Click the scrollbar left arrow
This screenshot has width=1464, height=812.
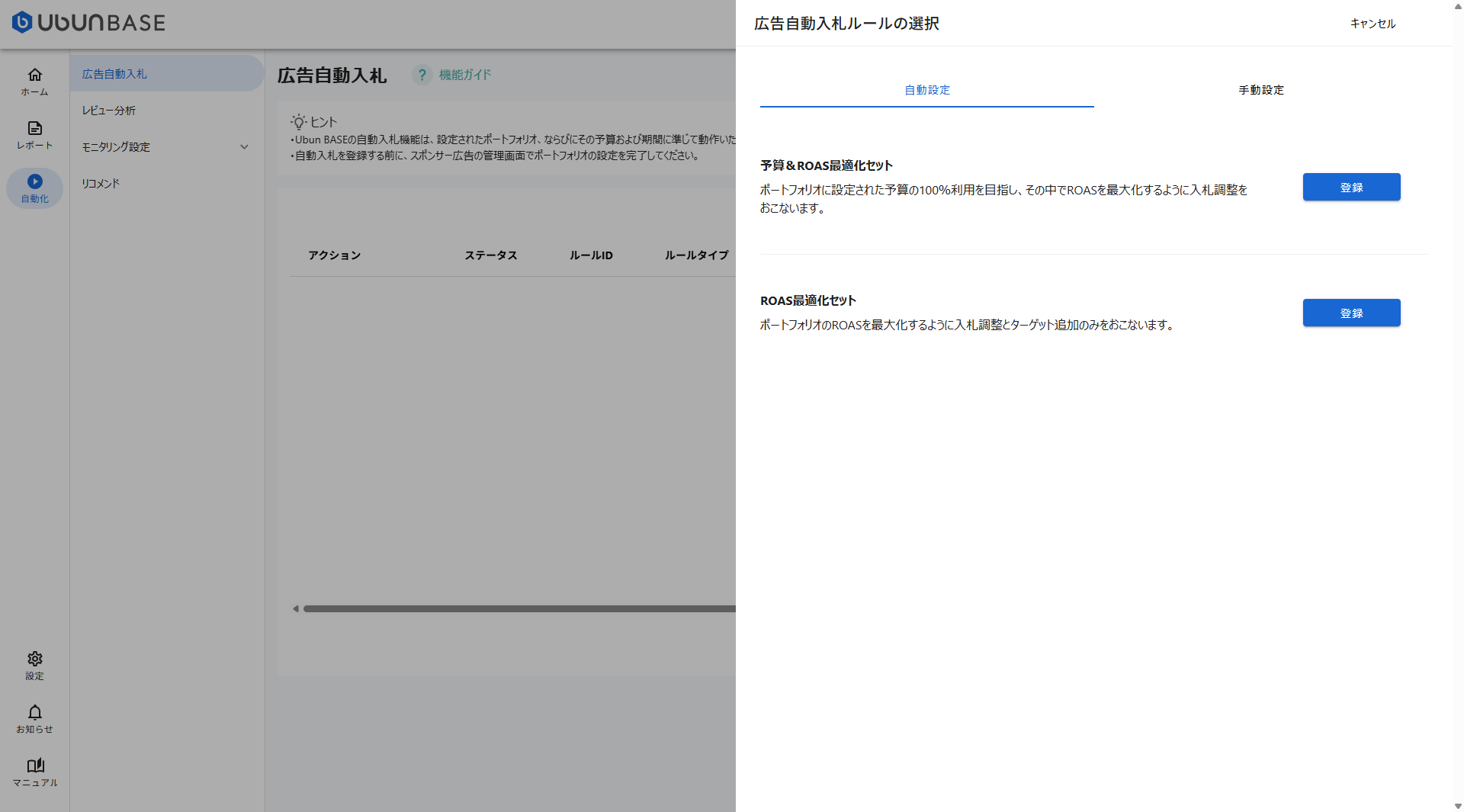point(296,608)
